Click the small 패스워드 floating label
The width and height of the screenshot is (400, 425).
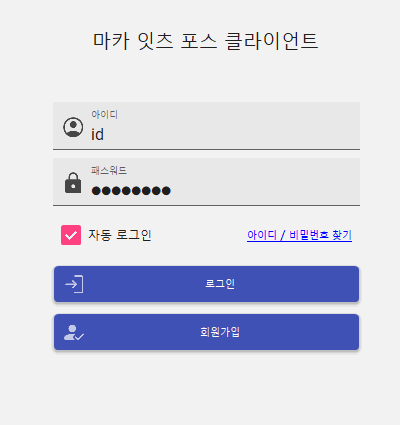pyautogui.click(x=109, y=170)
